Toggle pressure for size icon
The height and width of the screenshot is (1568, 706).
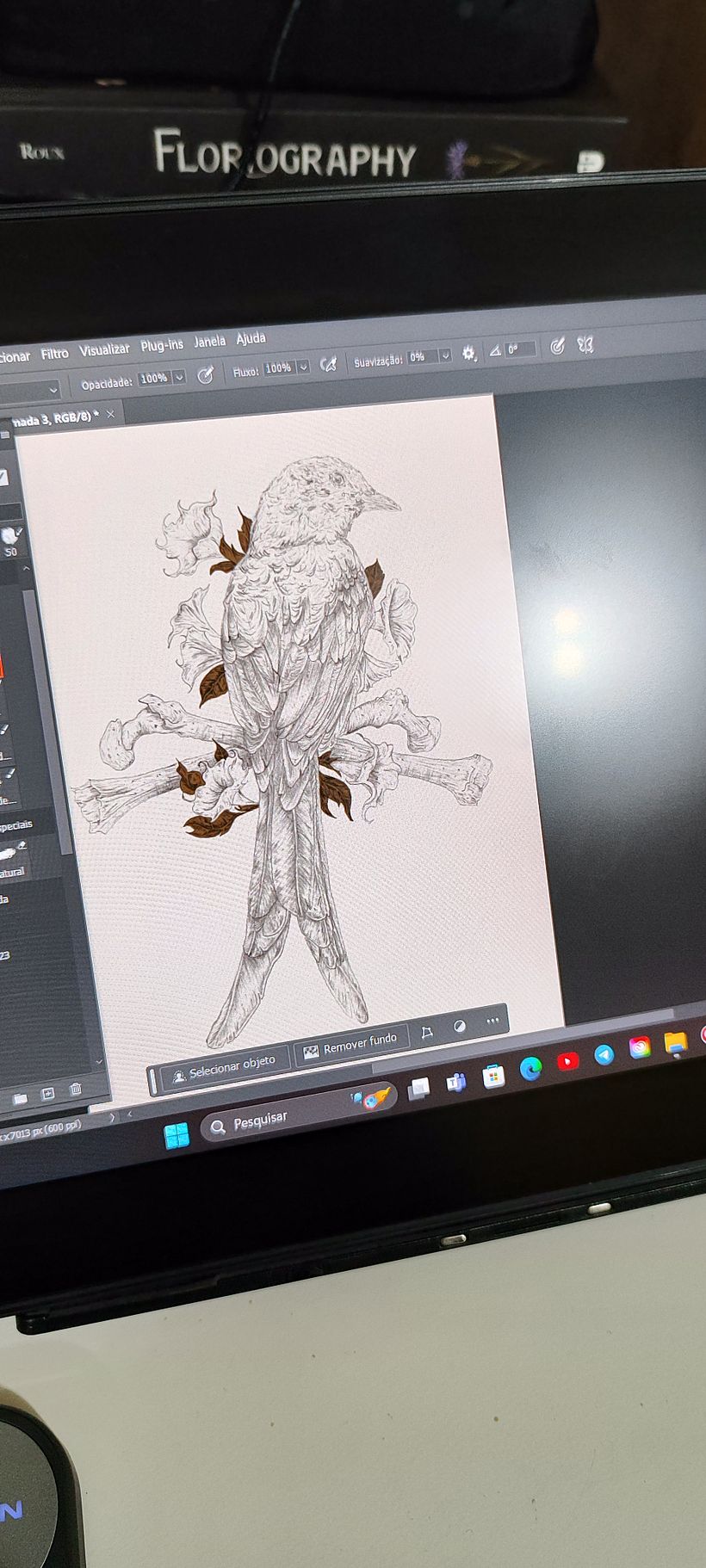pos(558,346)
